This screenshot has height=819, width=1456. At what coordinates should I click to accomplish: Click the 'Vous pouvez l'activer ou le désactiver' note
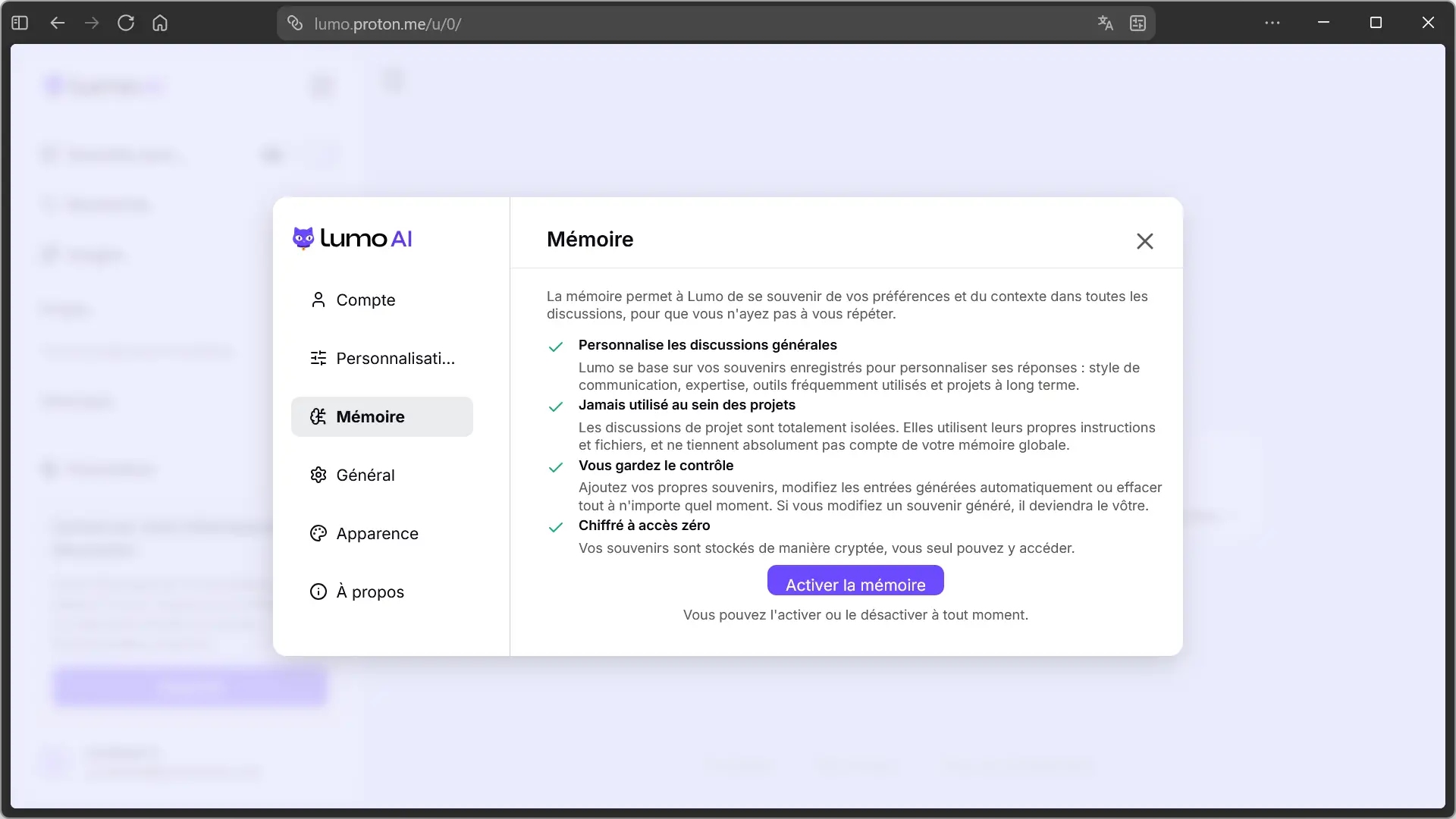coord(855,615)
